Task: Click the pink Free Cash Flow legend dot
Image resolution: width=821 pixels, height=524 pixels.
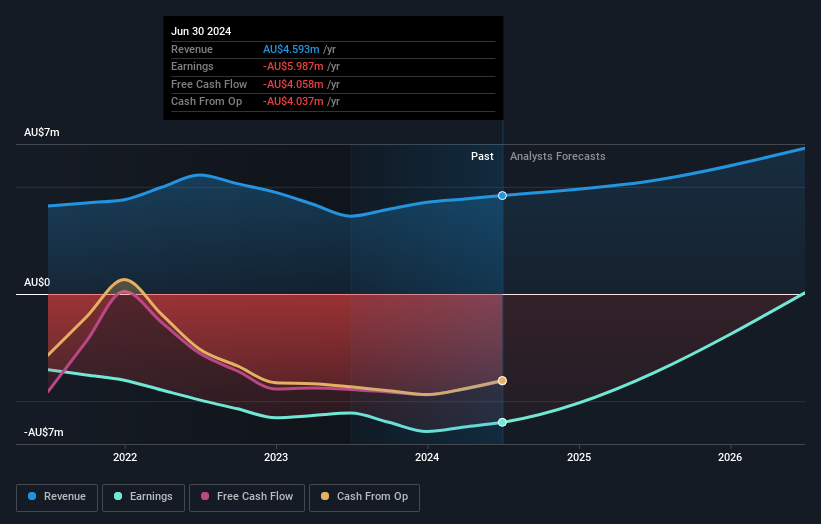Action: point(205,496)
